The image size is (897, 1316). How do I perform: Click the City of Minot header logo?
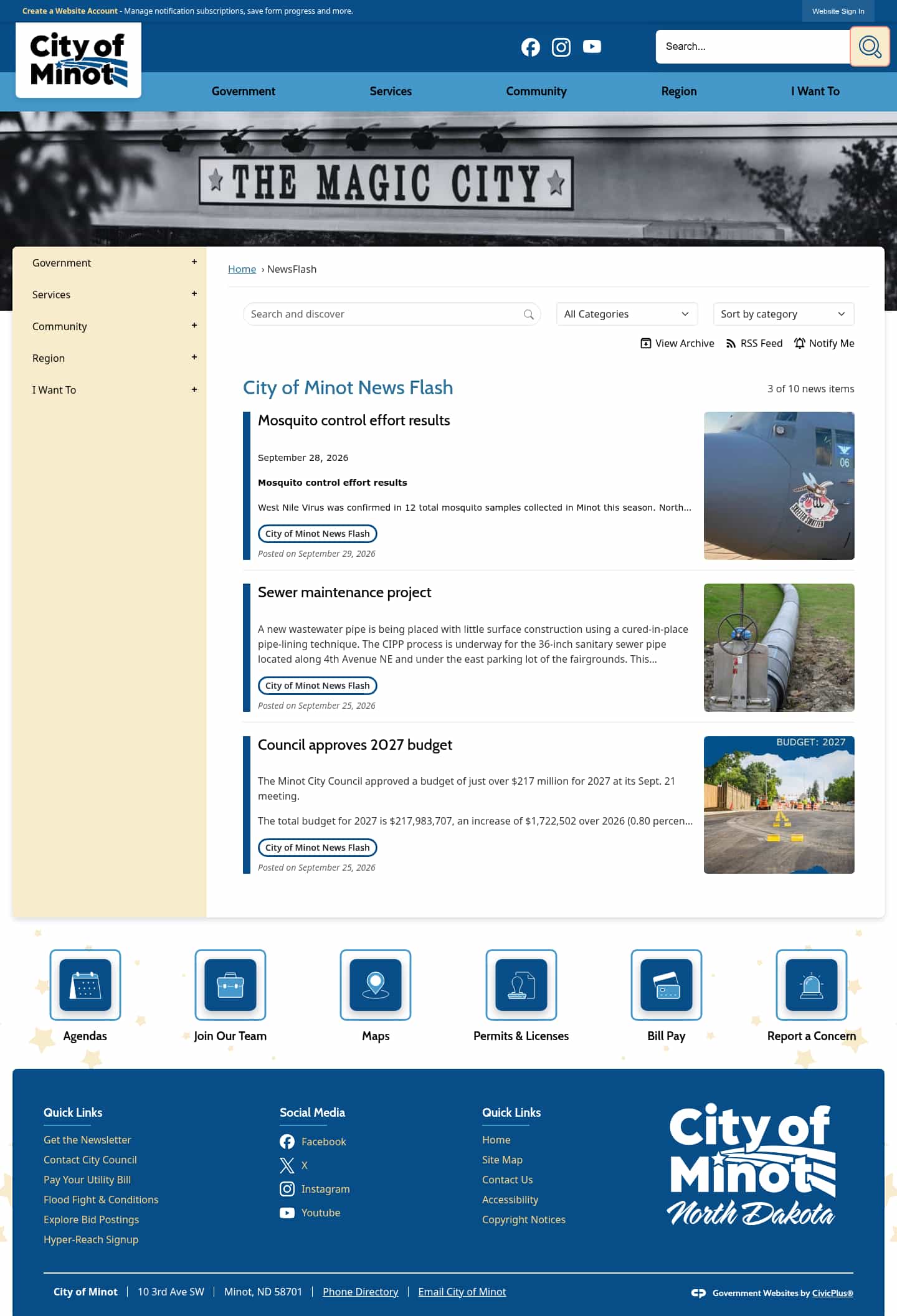tap(78, 60)
